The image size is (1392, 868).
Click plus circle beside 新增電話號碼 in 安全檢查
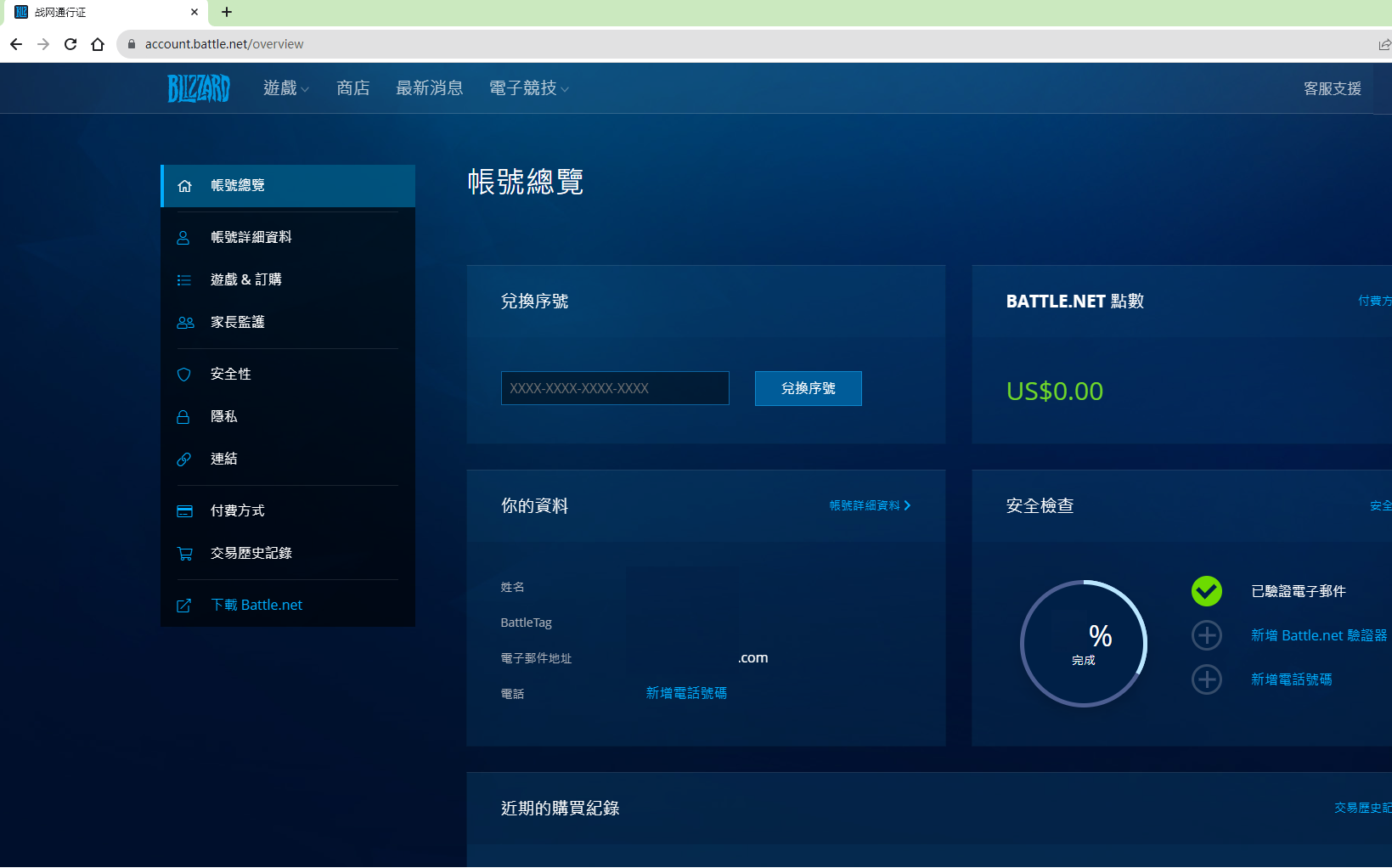[x=1206, y=679]
